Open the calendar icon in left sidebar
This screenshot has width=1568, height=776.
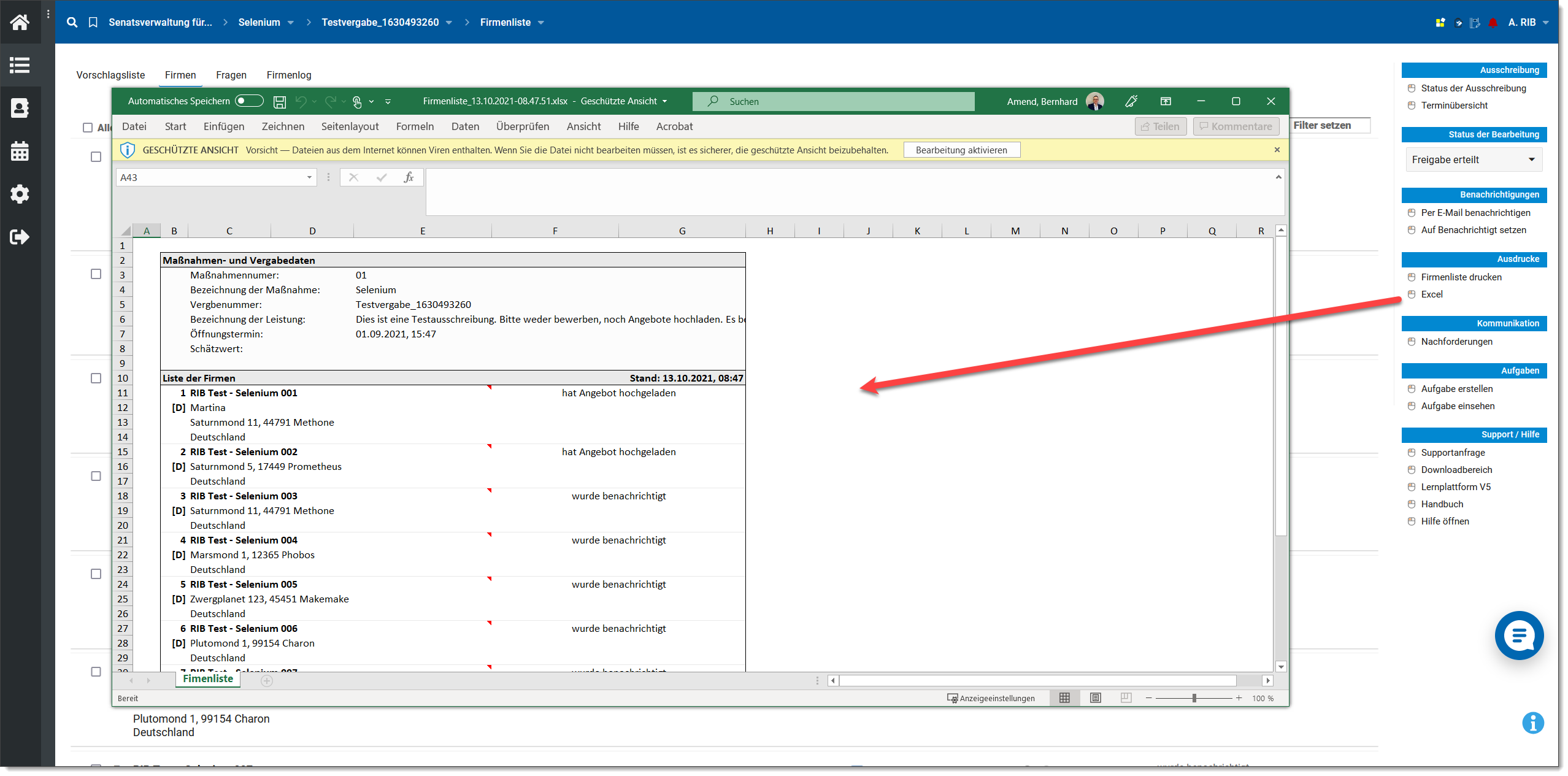20,151
